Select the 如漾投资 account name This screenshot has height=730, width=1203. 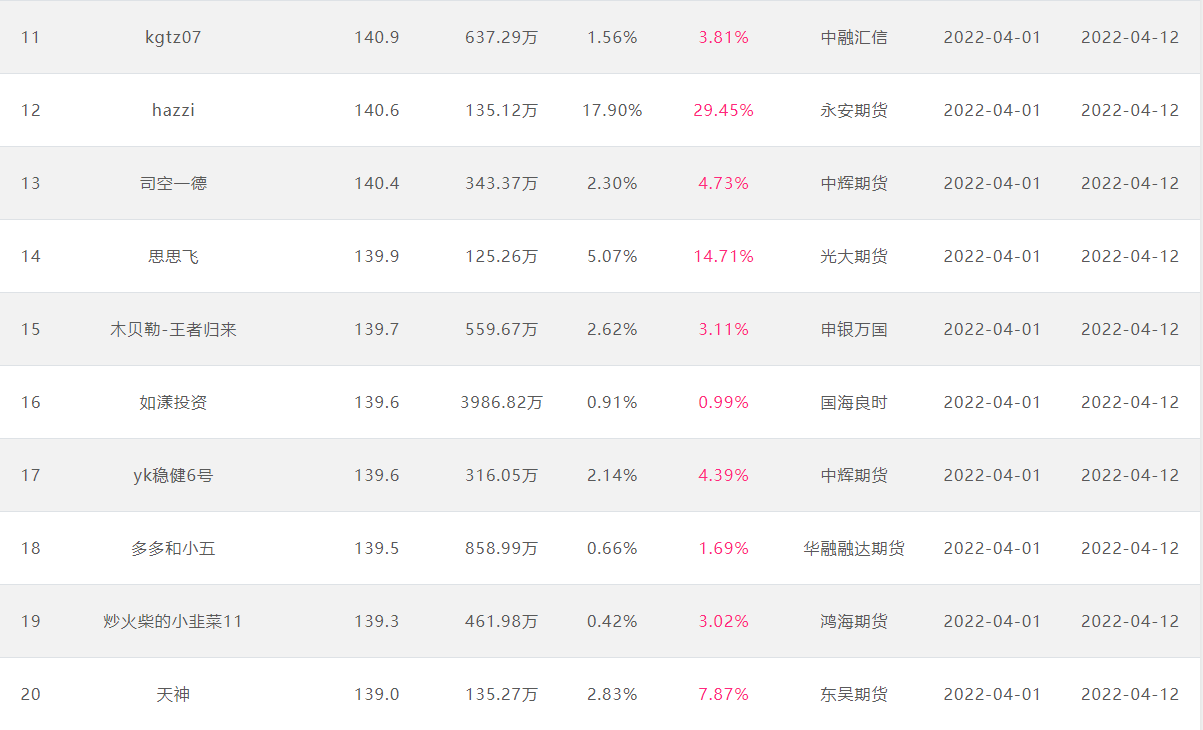click(173, 402)
